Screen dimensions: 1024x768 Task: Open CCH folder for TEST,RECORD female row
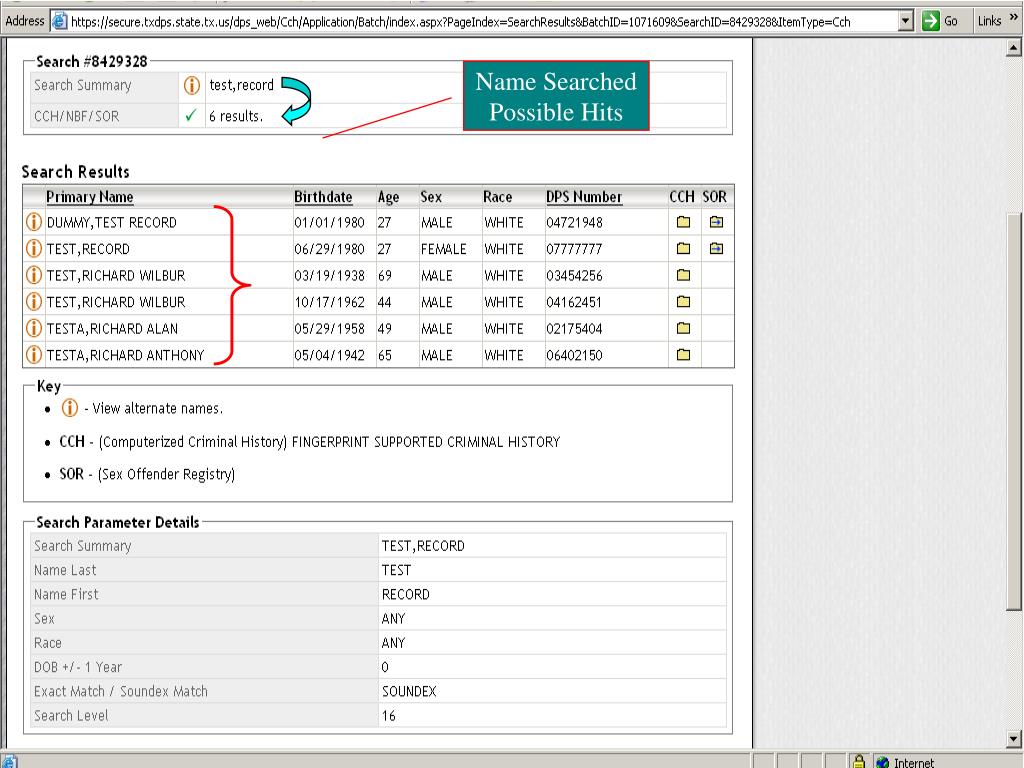click(x=683, y=249)
